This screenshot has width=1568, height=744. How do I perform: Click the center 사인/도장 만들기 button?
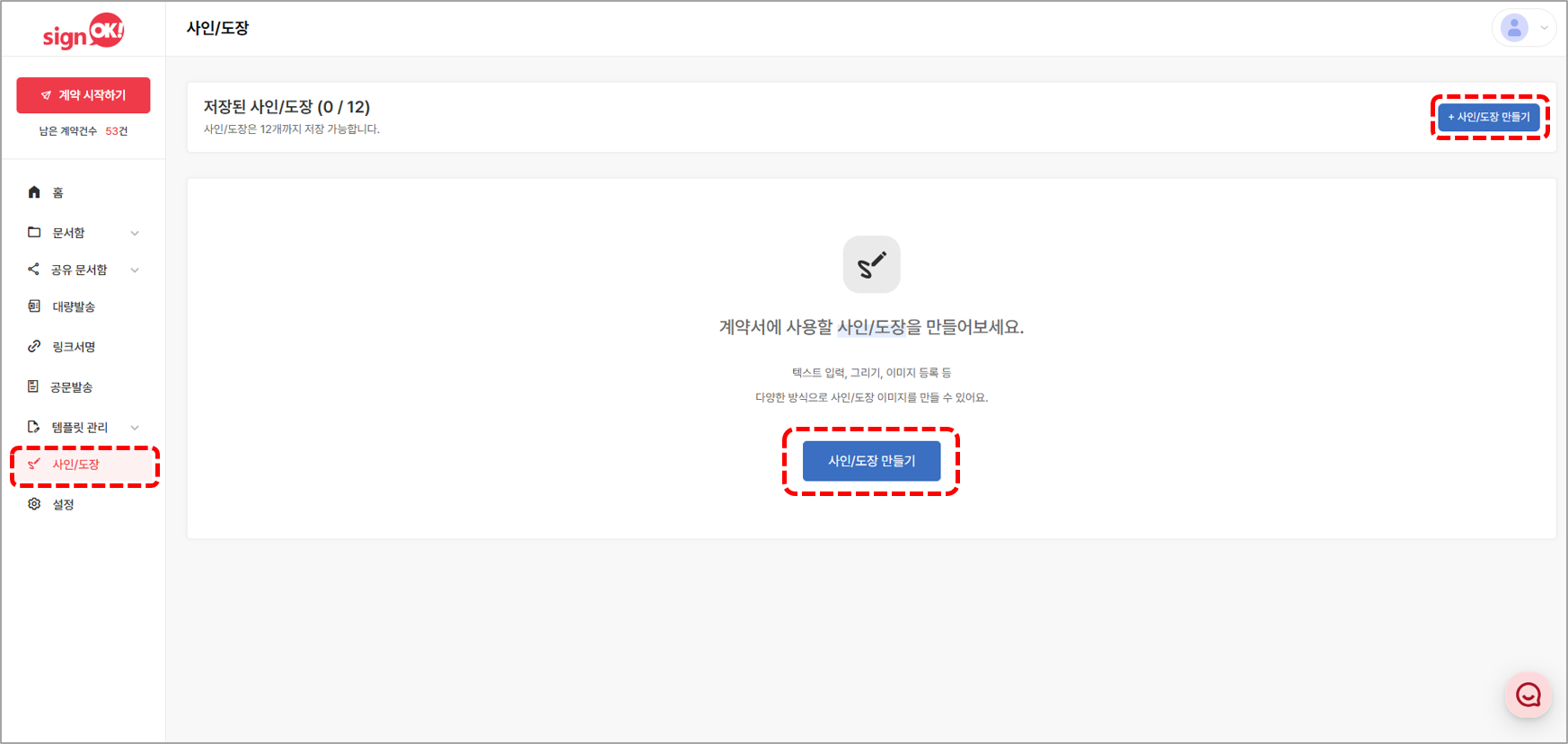point(871,461)
